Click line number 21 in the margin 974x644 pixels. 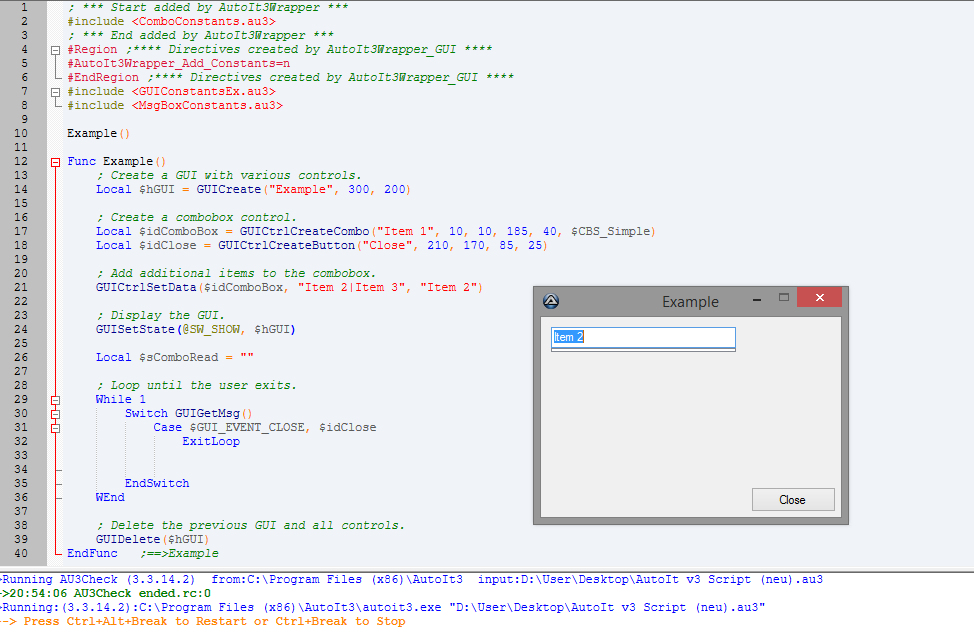[22, 287]
